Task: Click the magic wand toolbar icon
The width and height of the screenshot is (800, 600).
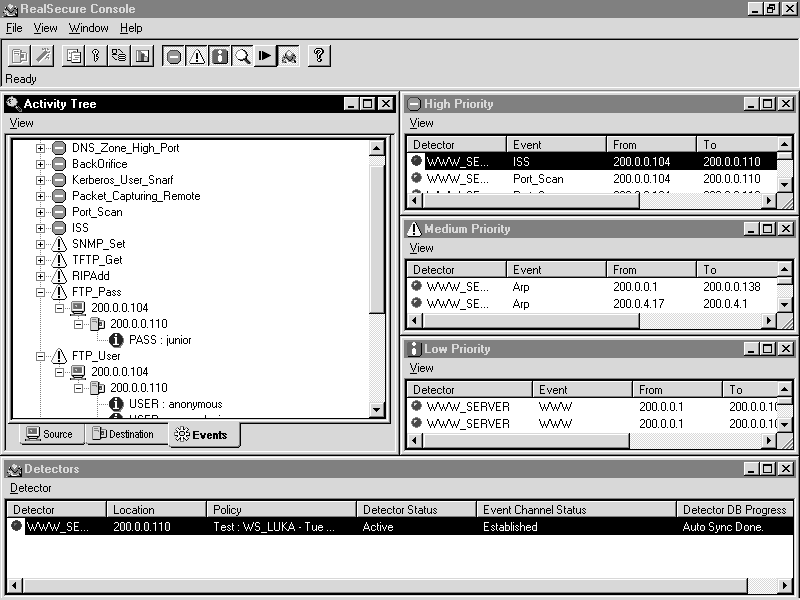Action: point(43,56)
